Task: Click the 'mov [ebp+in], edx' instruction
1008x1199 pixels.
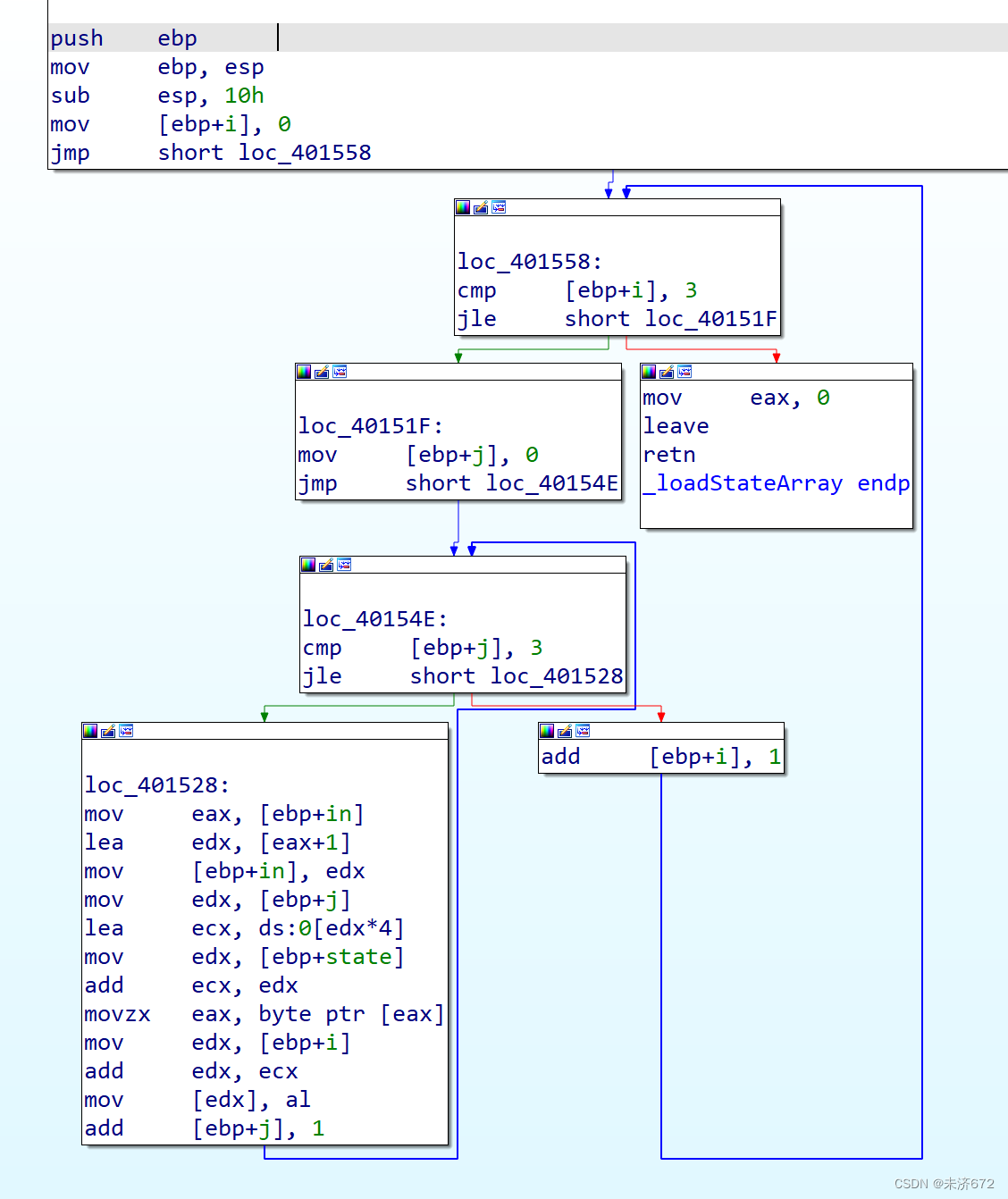Action: coord(224,871)
